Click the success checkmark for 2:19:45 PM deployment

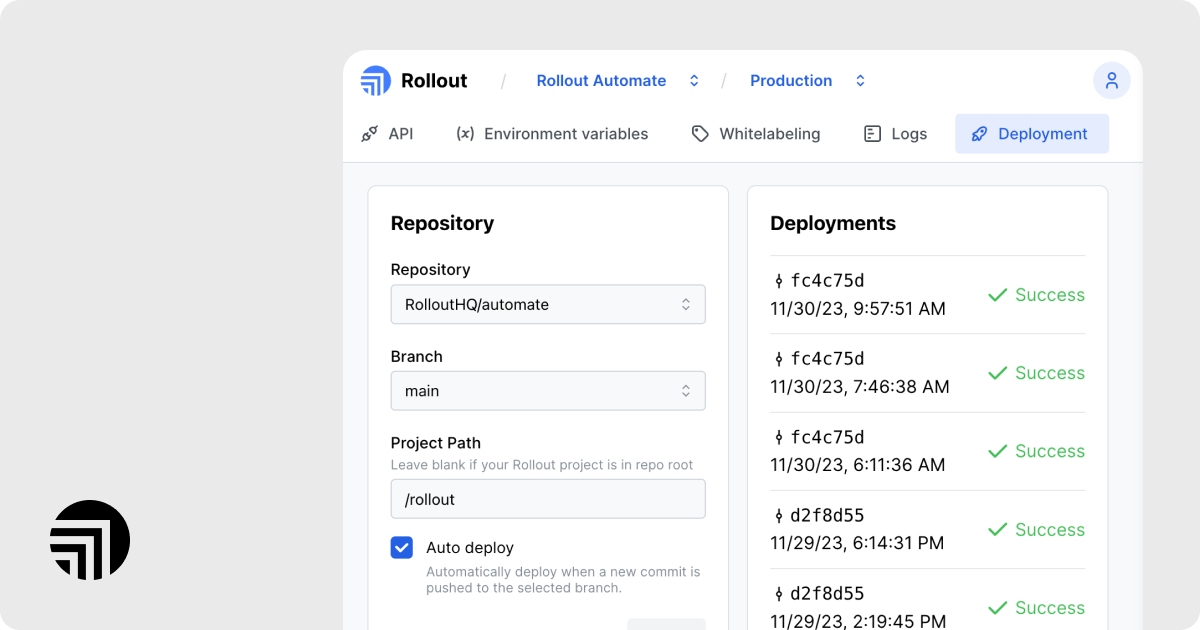click(997, 608)
